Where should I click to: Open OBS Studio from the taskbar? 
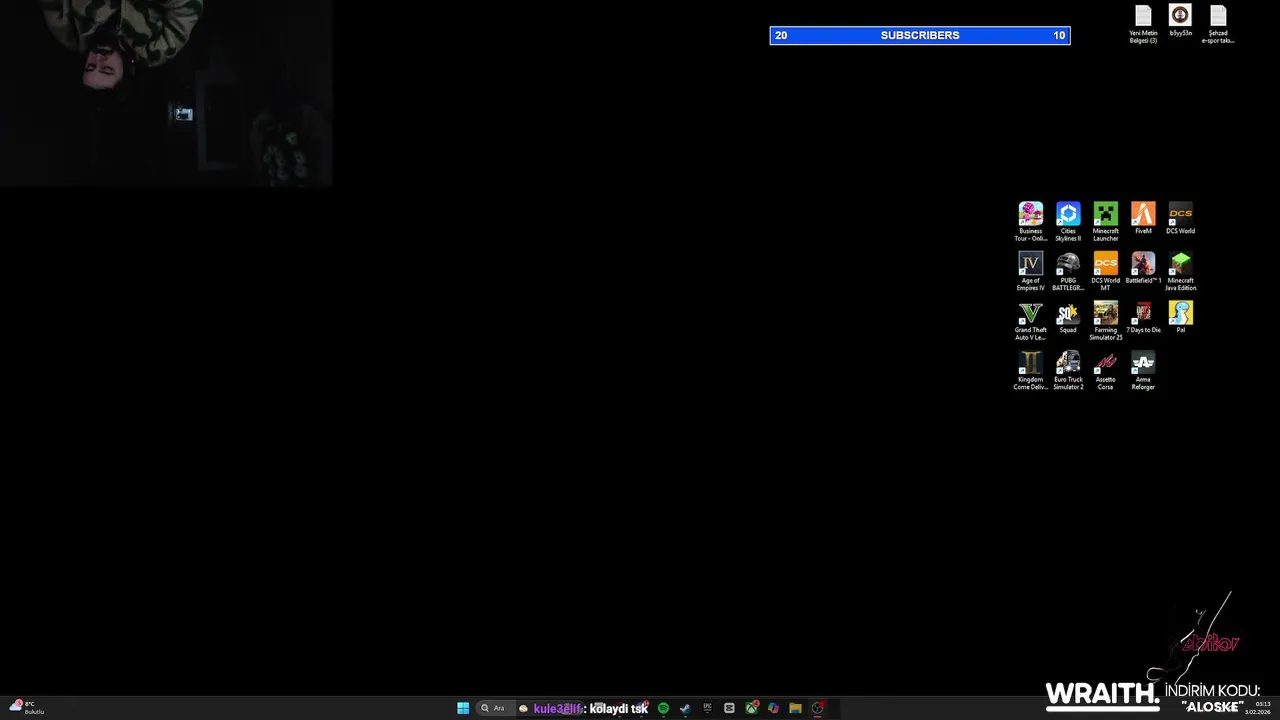tap(817, 708)
